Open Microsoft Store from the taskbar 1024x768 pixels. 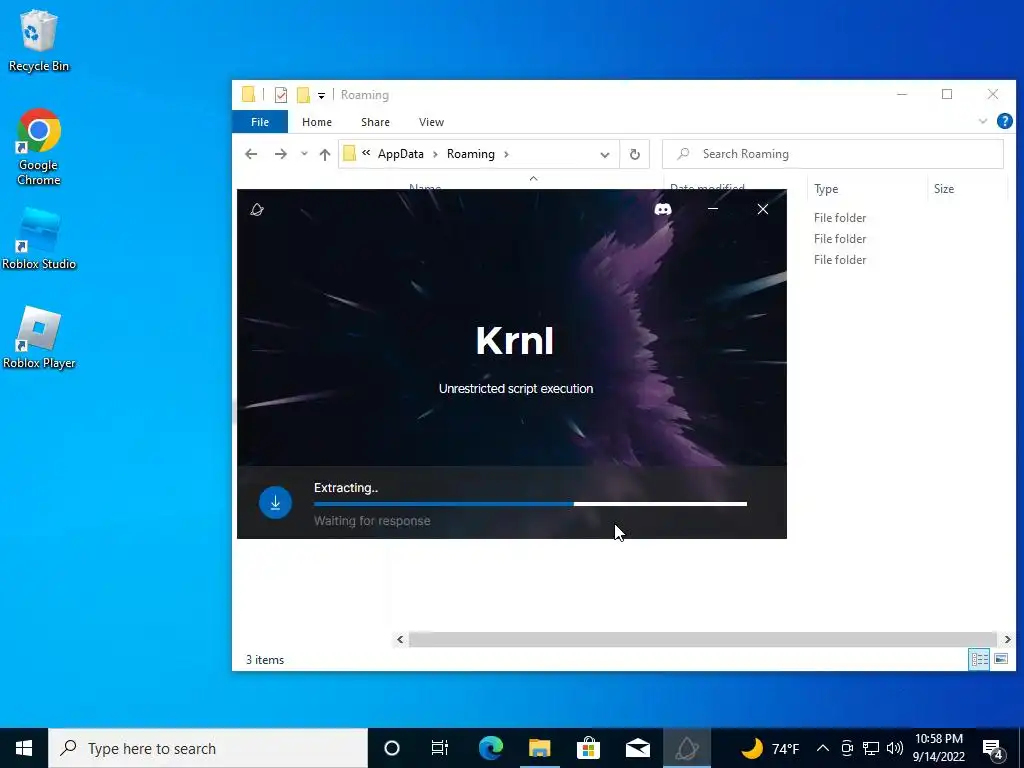[x=588, y=748]
